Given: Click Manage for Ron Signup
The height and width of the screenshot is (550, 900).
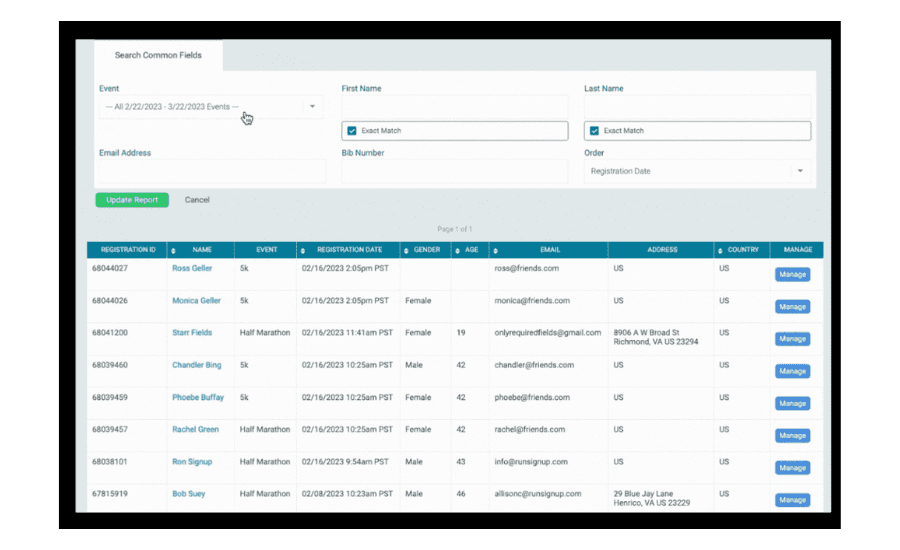Looking at the screenshot, I should 793,468.
